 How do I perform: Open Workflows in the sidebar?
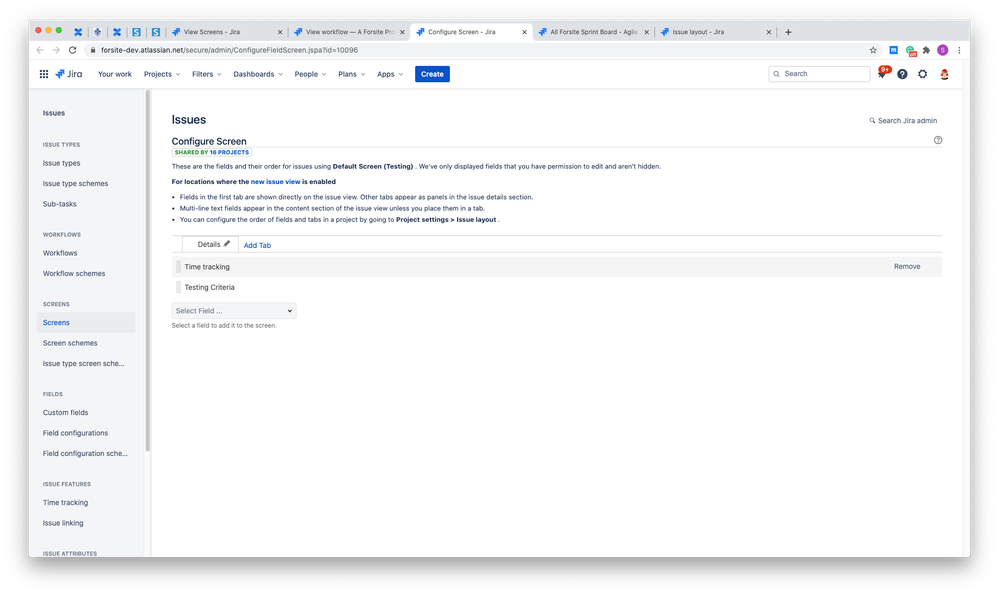point(60,253)
